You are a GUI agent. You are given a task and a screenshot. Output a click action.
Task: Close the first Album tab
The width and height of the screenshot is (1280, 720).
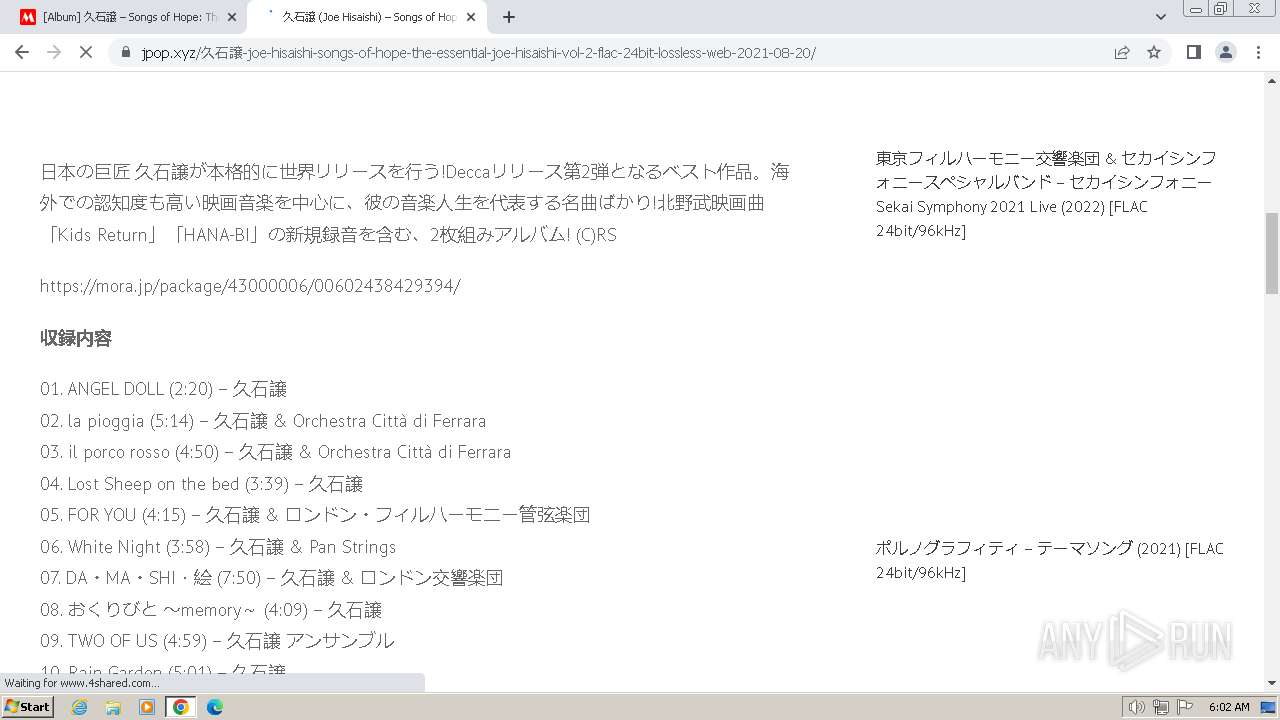232,17
